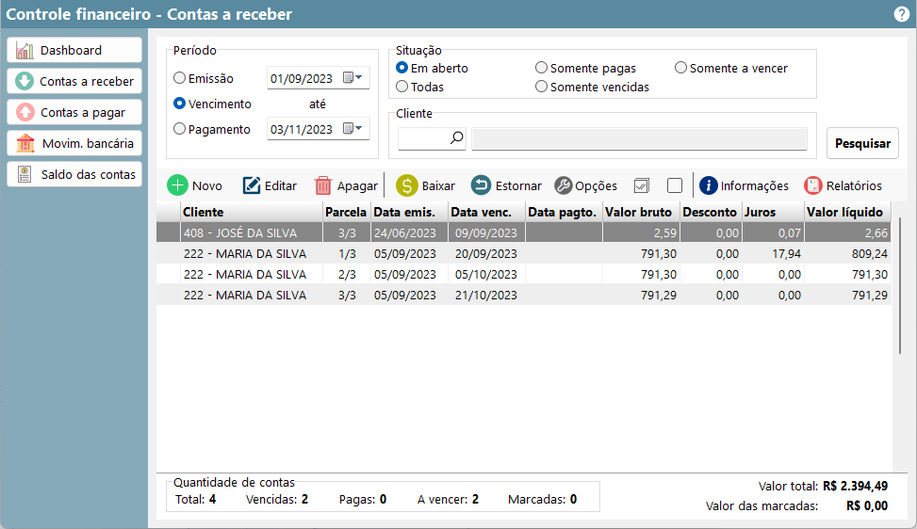Select the Emissão period radio button
This screenshot has width=917, height=529.
180,78
